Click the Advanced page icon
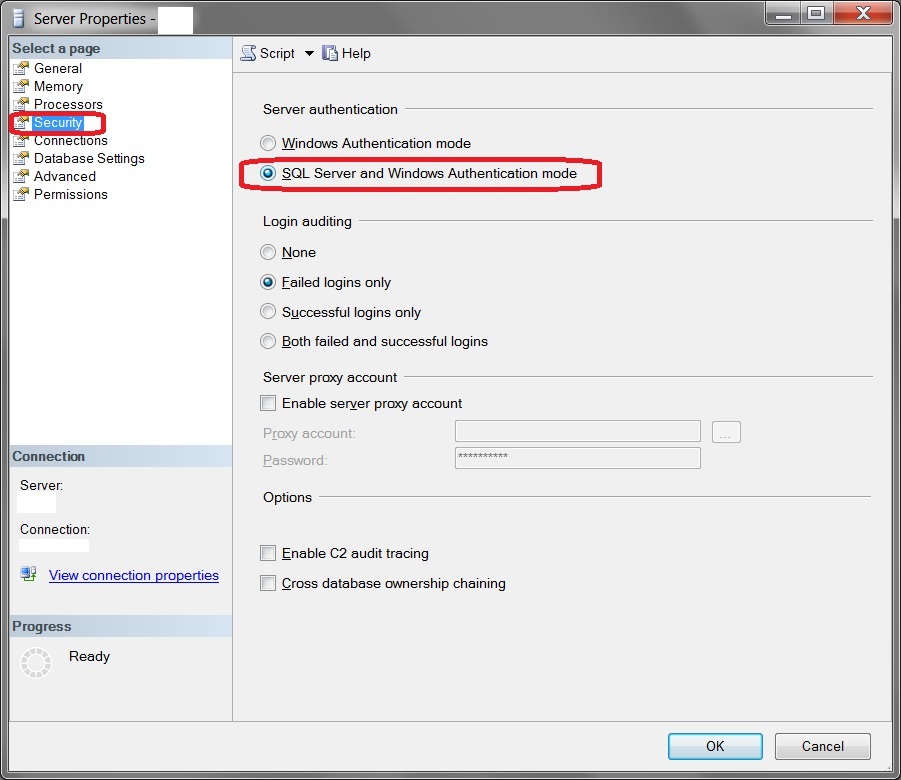 click(x=21, y=177)
